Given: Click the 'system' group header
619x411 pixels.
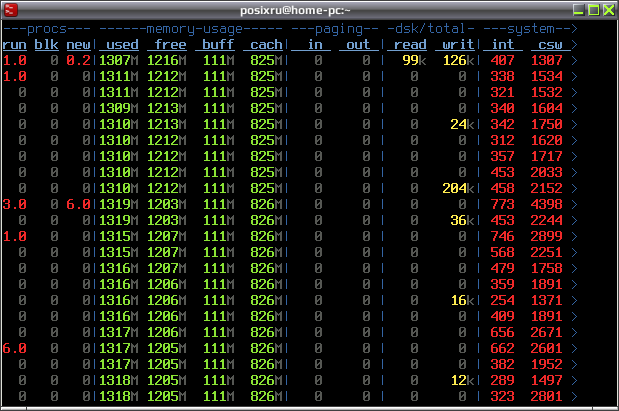Looking at the screenshot, I should click(531, 29).
